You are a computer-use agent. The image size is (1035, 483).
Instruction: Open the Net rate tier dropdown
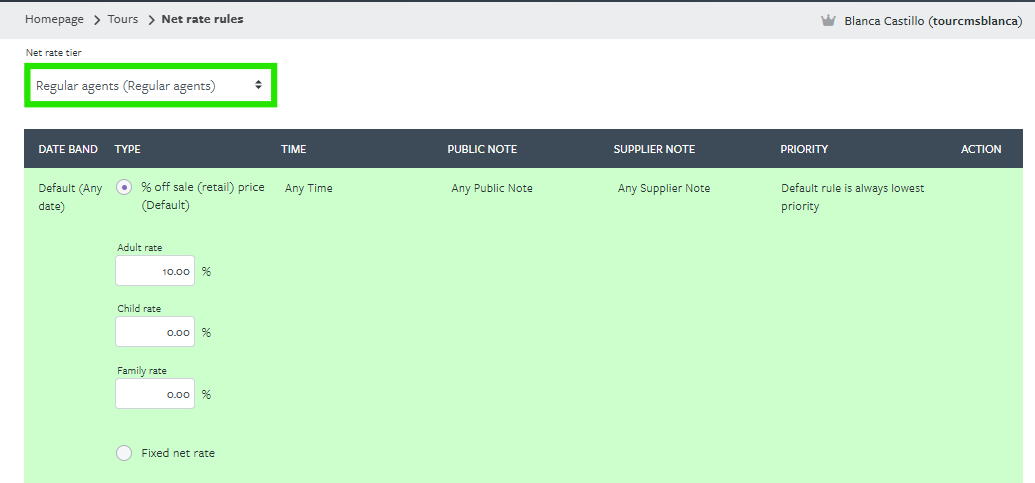point(150,85)
